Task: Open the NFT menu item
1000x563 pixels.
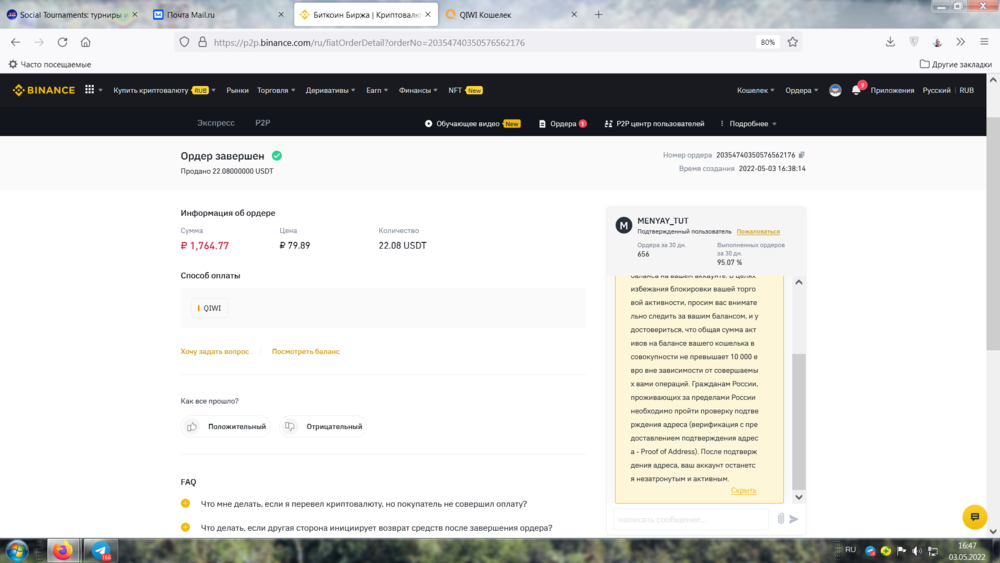Action: 466,91
